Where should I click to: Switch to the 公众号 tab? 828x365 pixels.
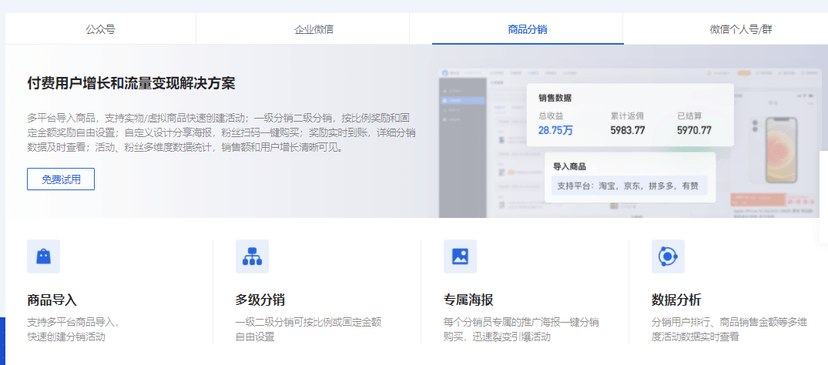pyautogui.click(x=100, y=29)
